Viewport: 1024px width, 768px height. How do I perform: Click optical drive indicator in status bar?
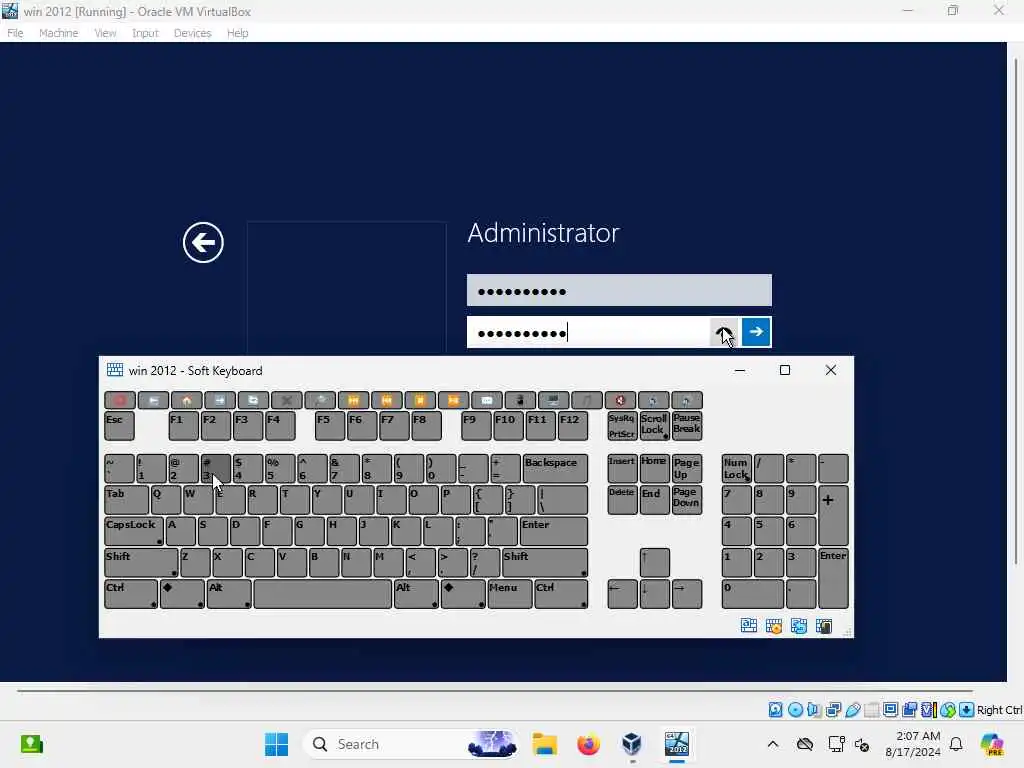[x=795, y=710]
